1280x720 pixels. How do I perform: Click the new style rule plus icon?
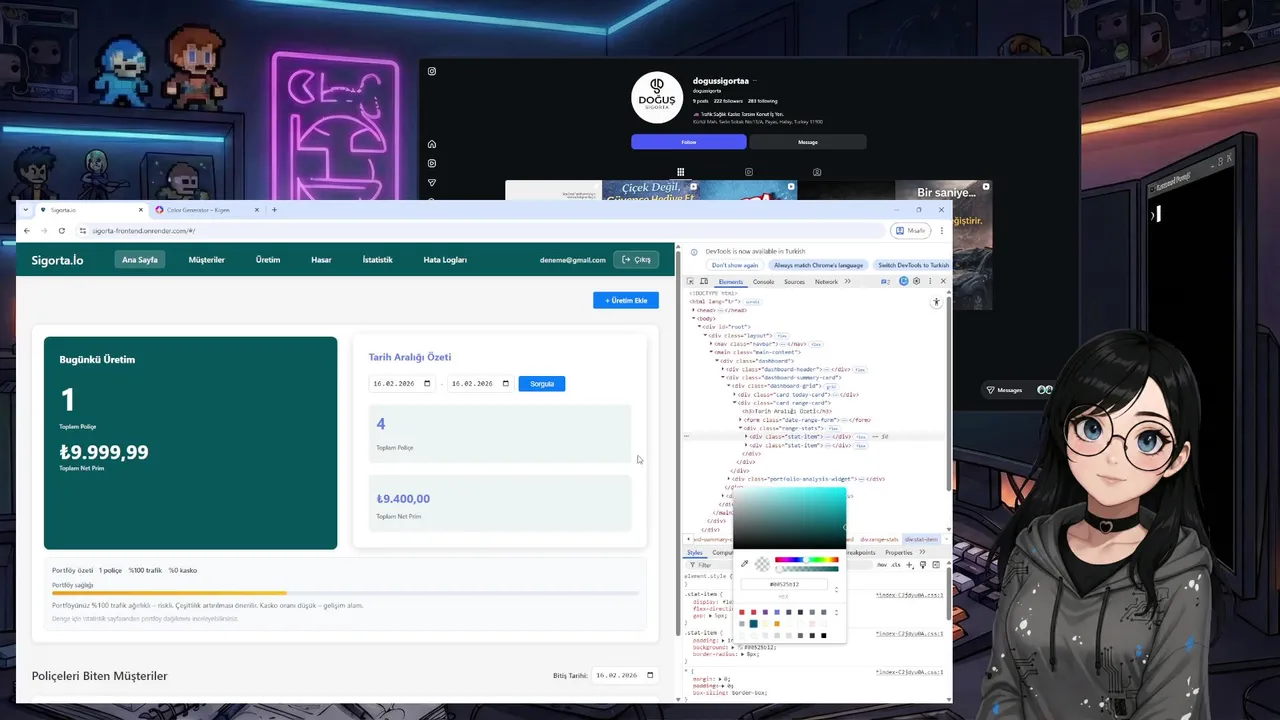pos(909,565)
